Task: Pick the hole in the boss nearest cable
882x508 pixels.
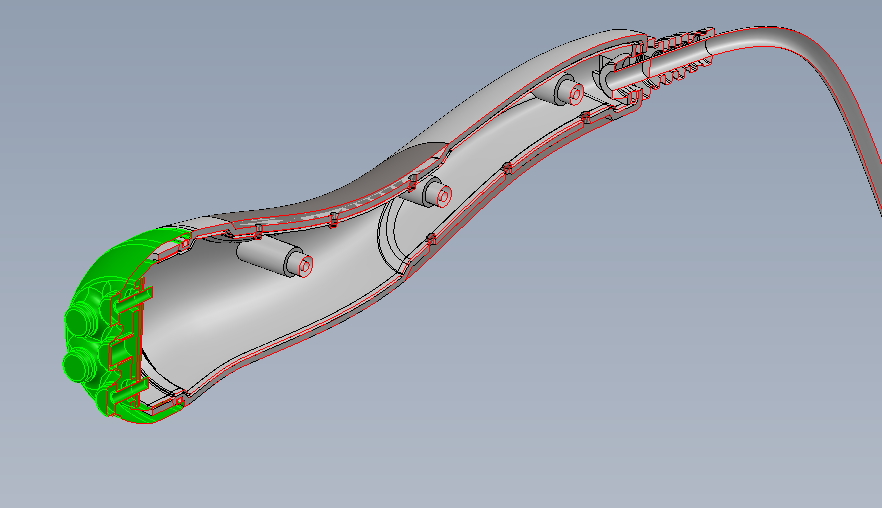Action: click(x=576, y=94)
